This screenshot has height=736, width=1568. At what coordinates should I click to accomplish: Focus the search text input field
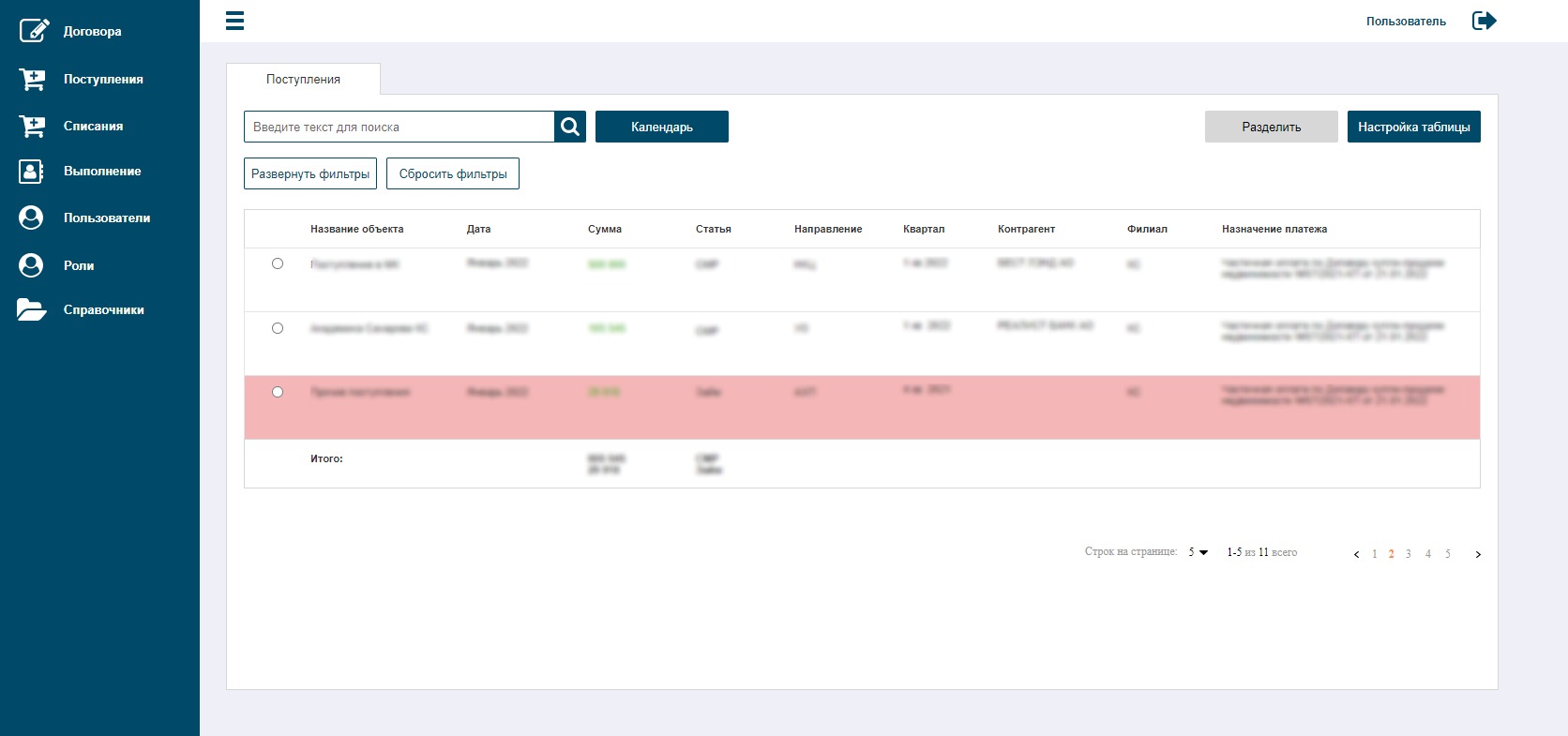400,127
